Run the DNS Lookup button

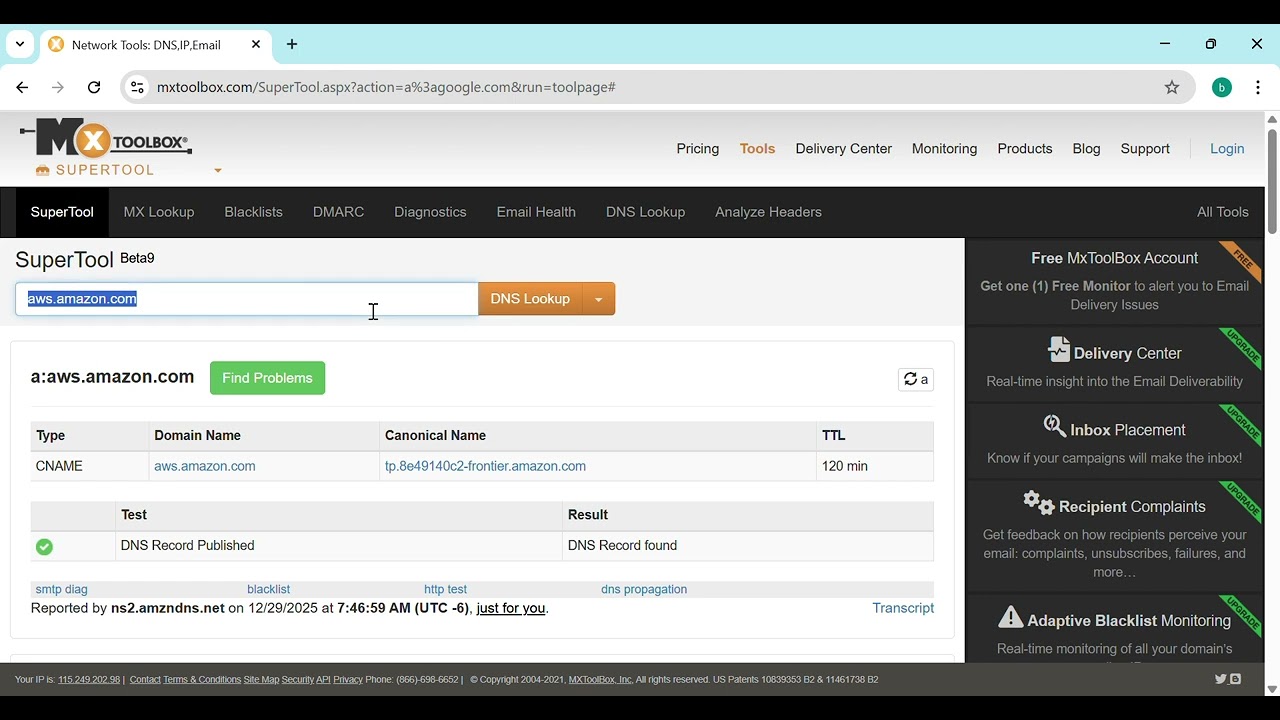tap(530, 299)
